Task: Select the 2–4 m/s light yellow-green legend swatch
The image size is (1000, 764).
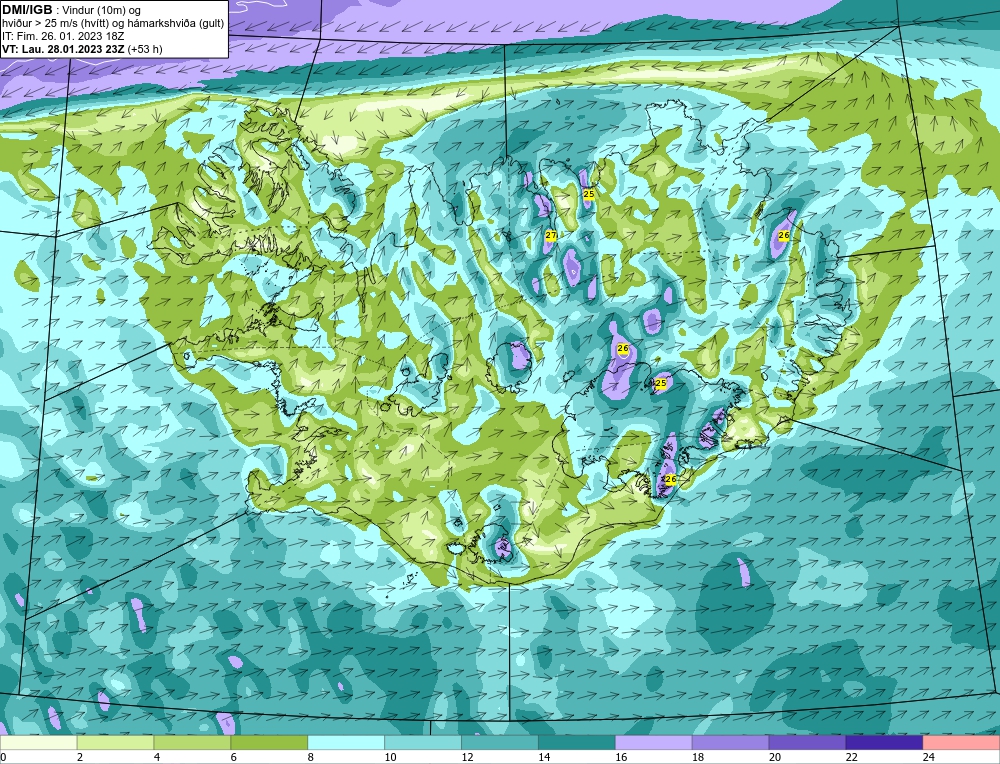Action: 115,743
